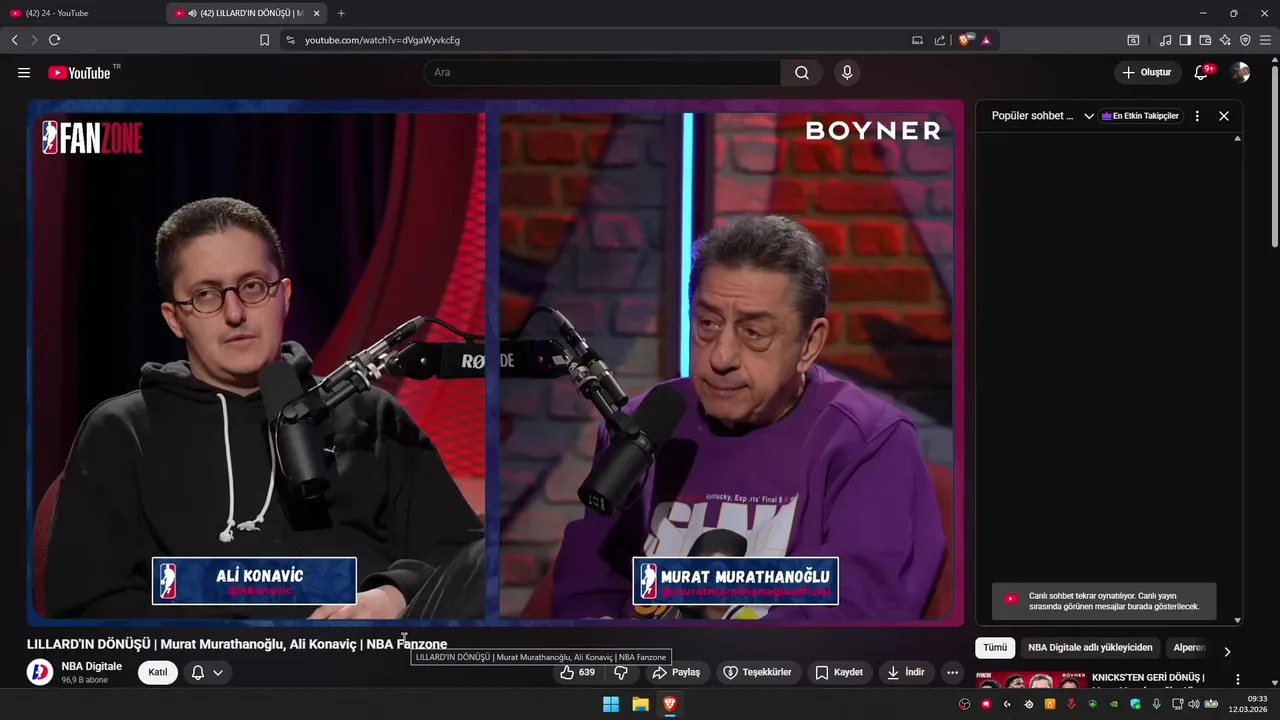The width and height of the screenshot is (1280, 720).
Task: Click the microphone tray icon
Action: (x=1156, y=704)
